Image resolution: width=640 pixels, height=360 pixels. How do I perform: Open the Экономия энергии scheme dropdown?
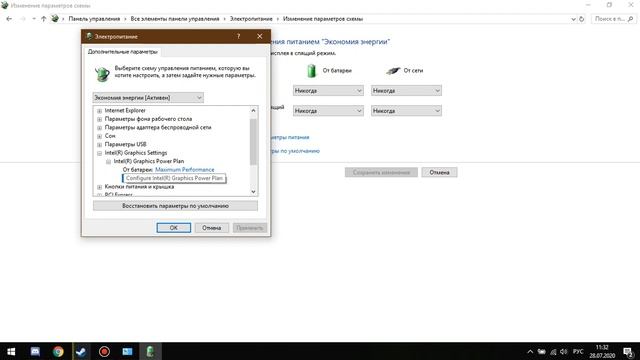(x=148, y=98)
